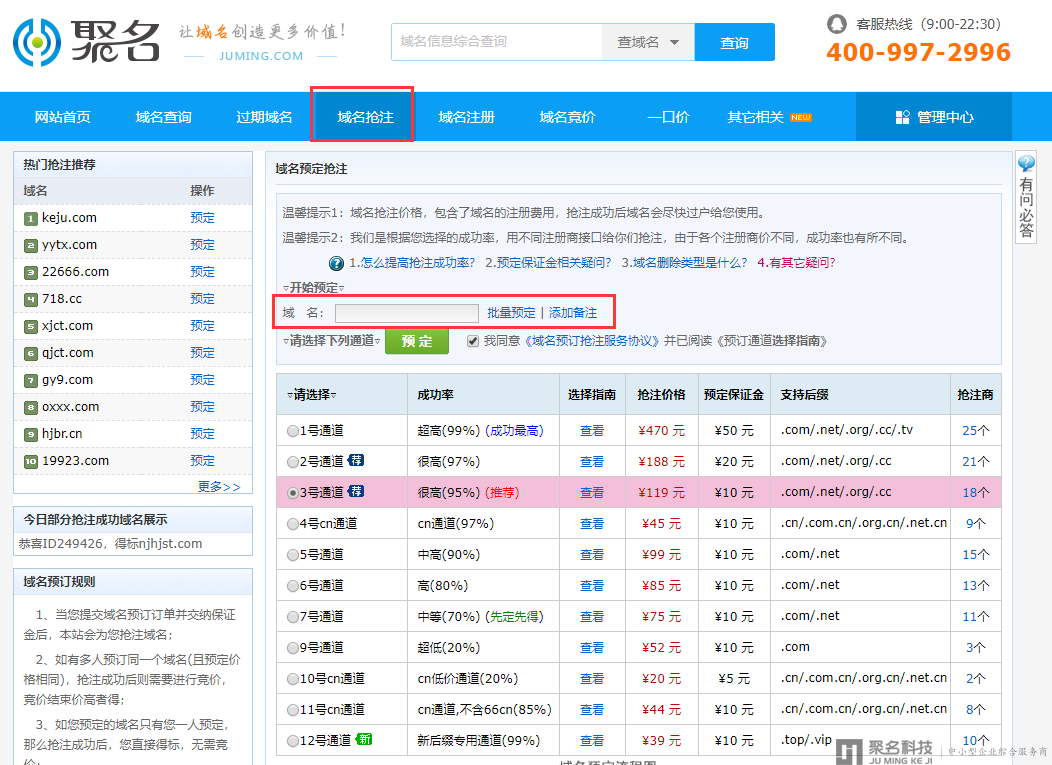The width and height of the screenshot is (1052, 765).
Task: Click 4.有其它疑问? link
Action: [x=796, y=263]
